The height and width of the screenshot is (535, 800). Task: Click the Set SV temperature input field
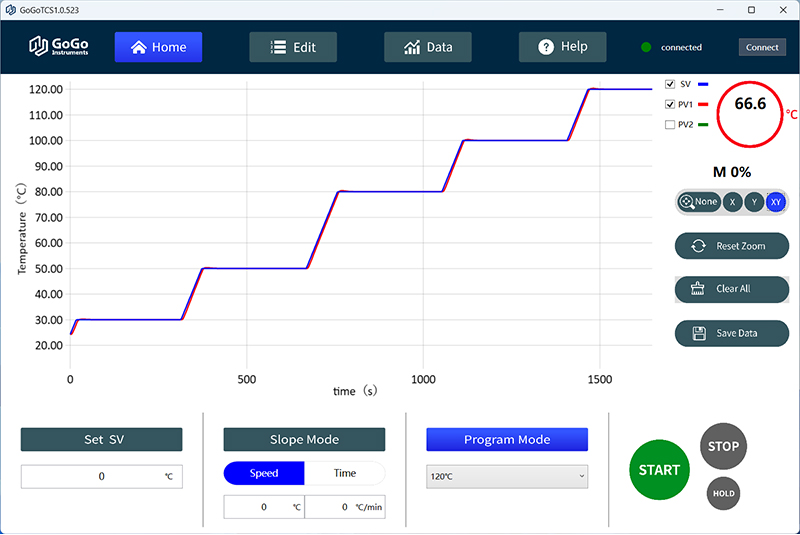(101, 477)
